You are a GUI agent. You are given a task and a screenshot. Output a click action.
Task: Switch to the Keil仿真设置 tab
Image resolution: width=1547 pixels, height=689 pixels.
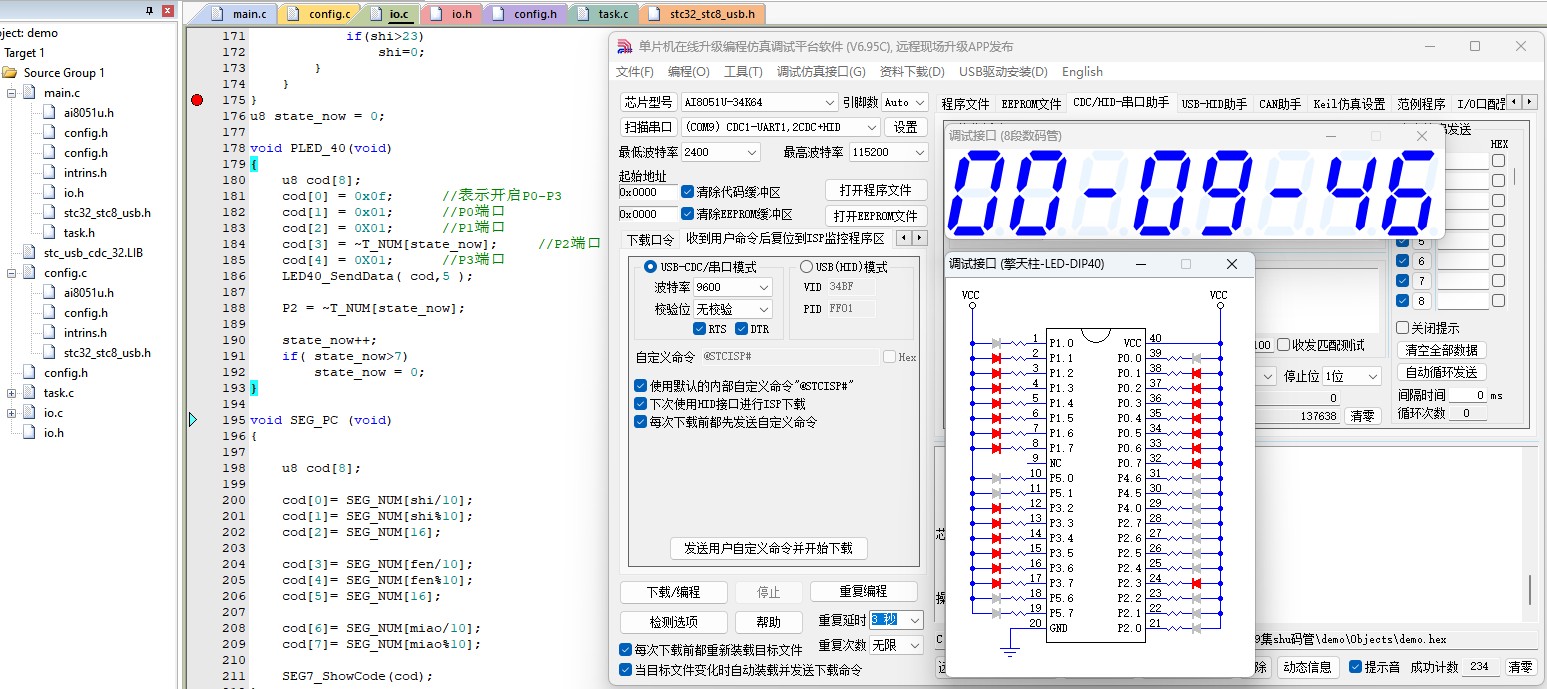click(x=1349, y=104)
